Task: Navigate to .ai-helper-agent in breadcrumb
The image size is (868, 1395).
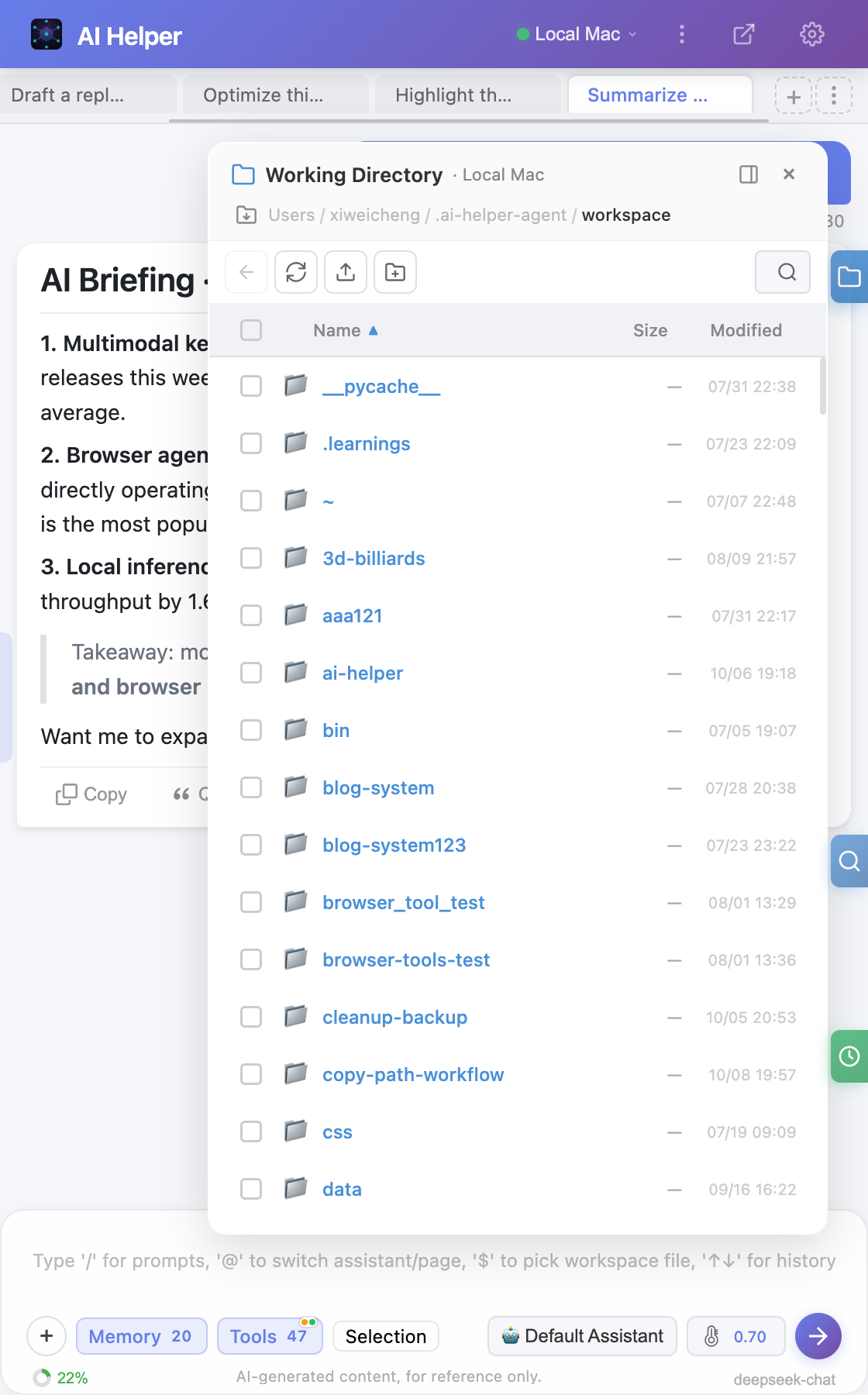Action: click(x=501, y=215)
